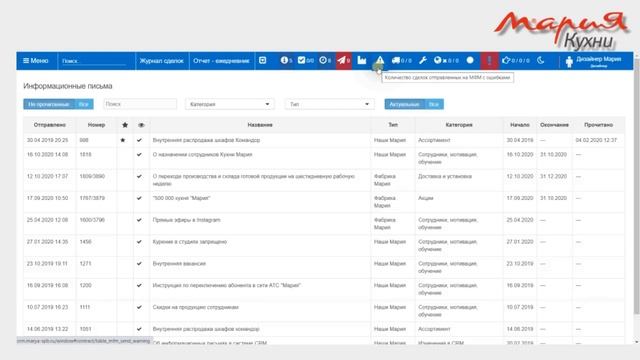Viewport: 640px width, 360px height.
Task: Select the Не прочитанные filter button
Action: pos(49,104)
